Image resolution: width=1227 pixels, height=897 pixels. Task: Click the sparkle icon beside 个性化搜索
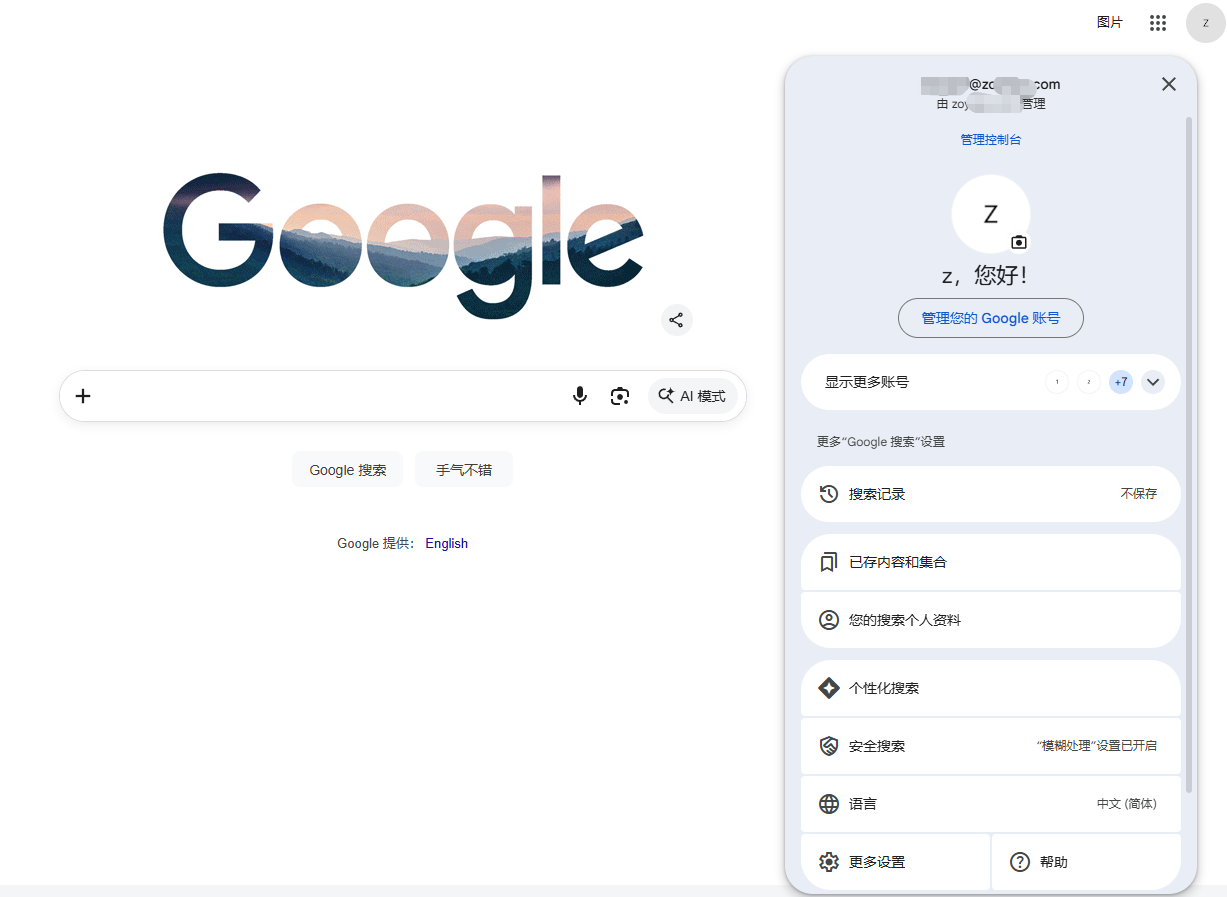(x=829, y=688)
